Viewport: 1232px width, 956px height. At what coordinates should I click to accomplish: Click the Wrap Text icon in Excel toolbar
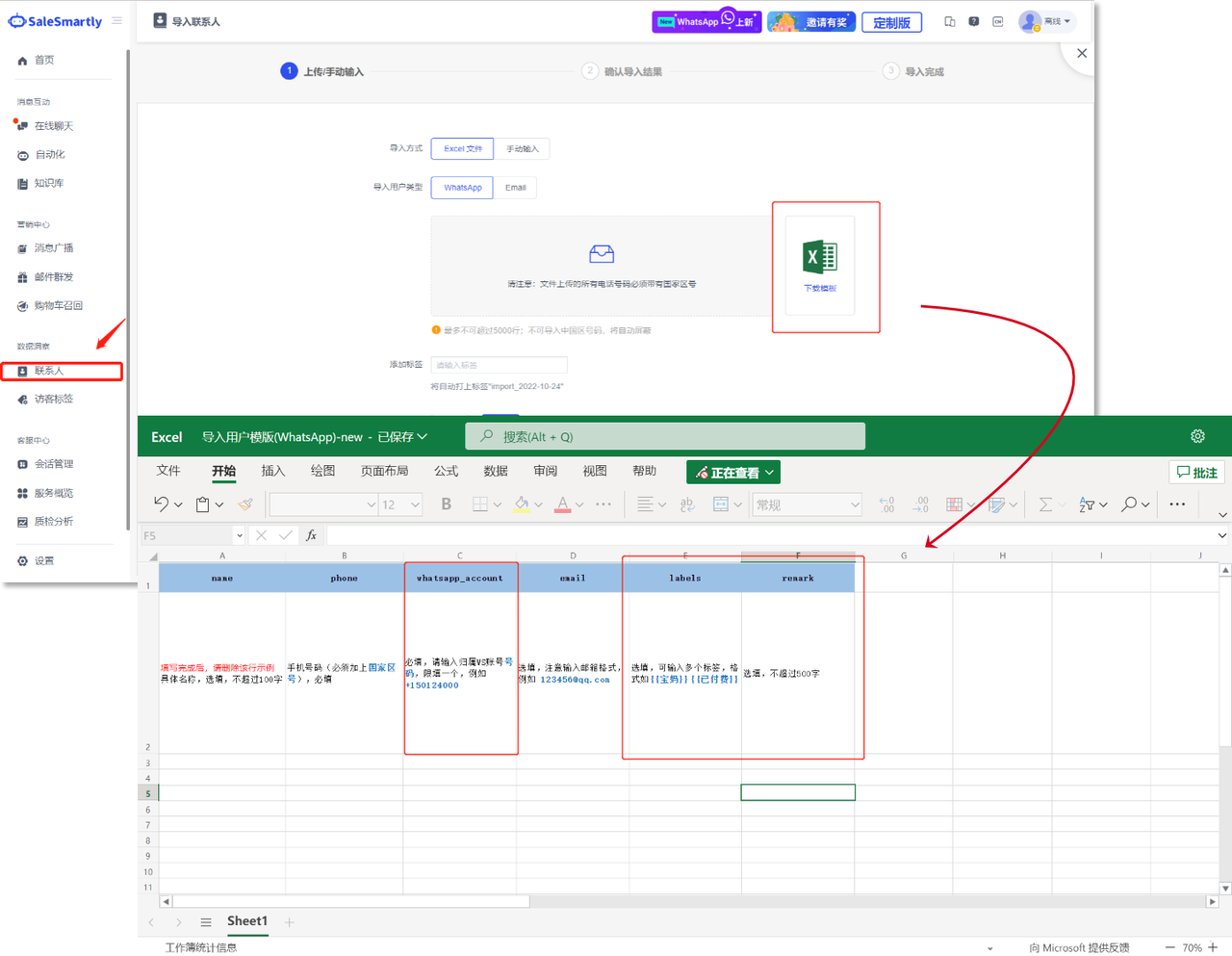click(x=686, y=504)
